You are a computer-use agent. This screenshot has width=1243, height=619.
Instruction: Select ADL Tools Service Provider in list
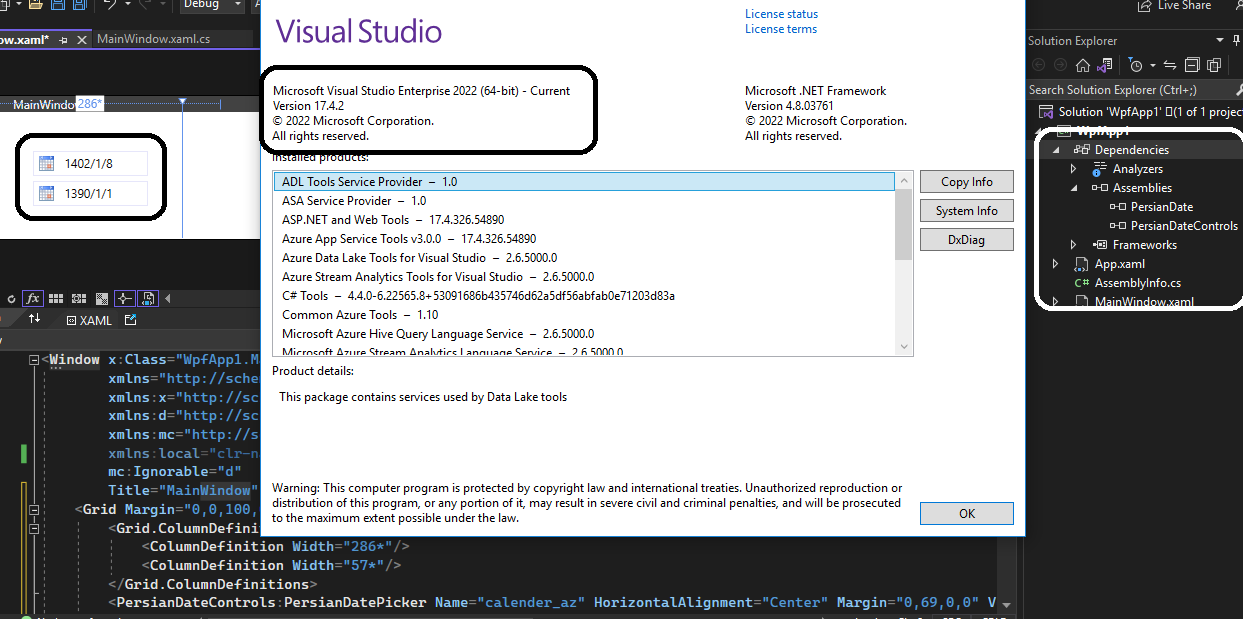[584, 182]
